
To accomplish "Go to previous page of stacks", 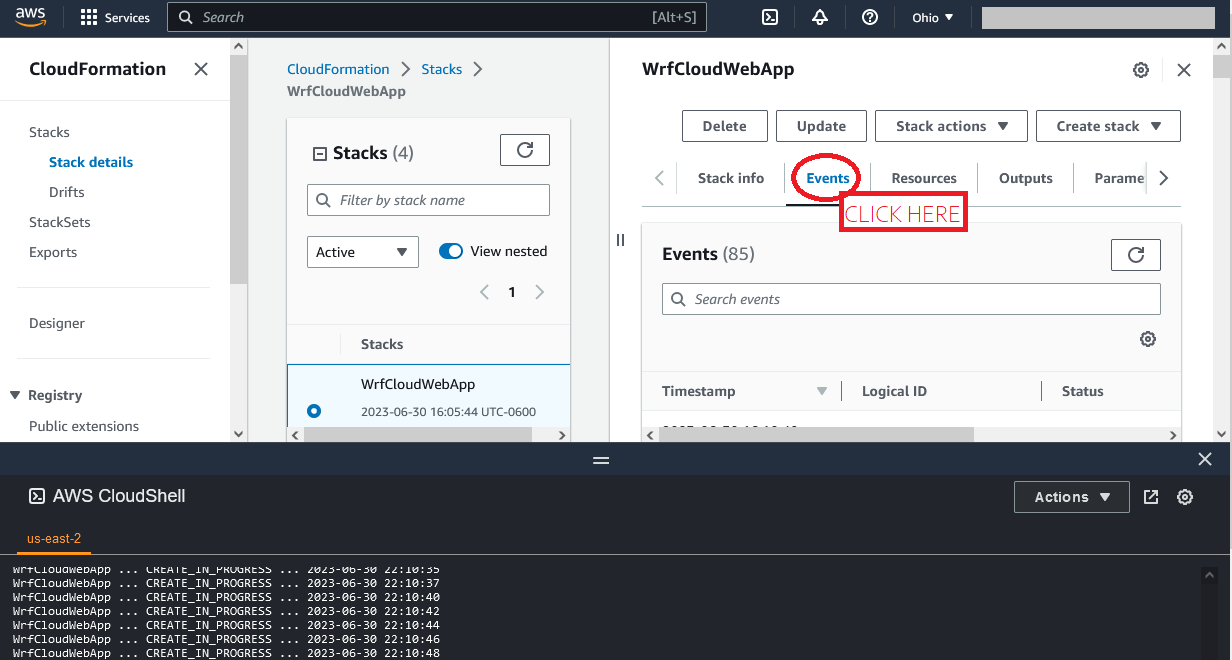I will 484,292.
